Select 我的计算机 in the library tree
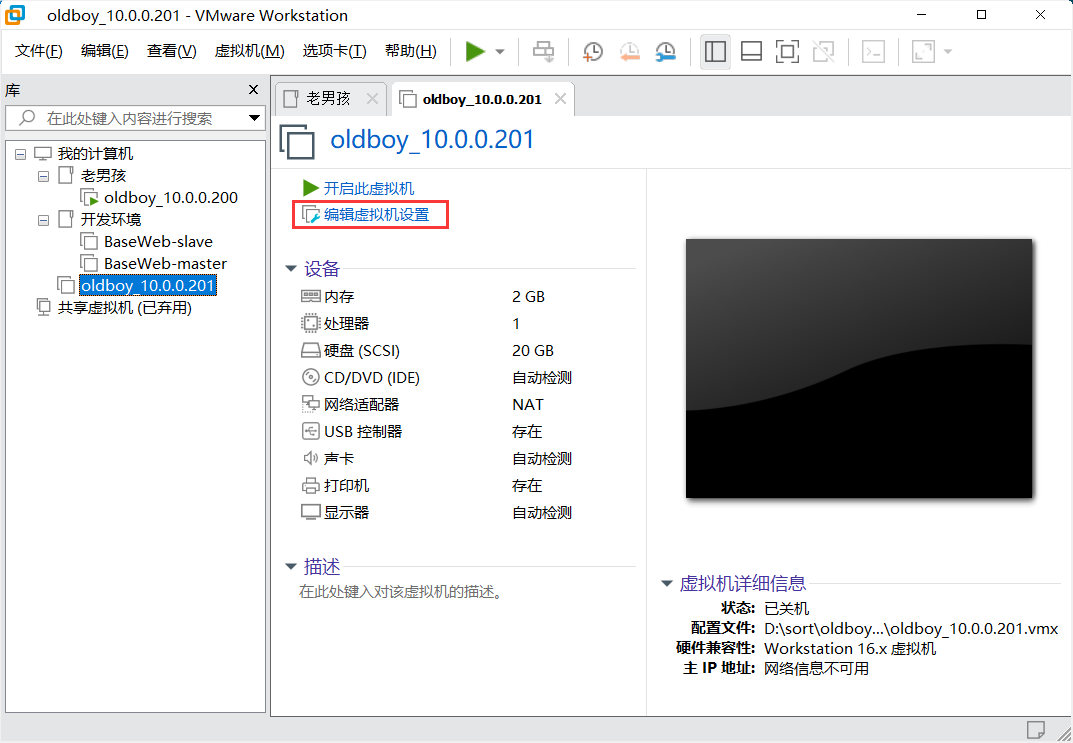The height and width of the screenshot is (743, 1073). click(95, 154)
